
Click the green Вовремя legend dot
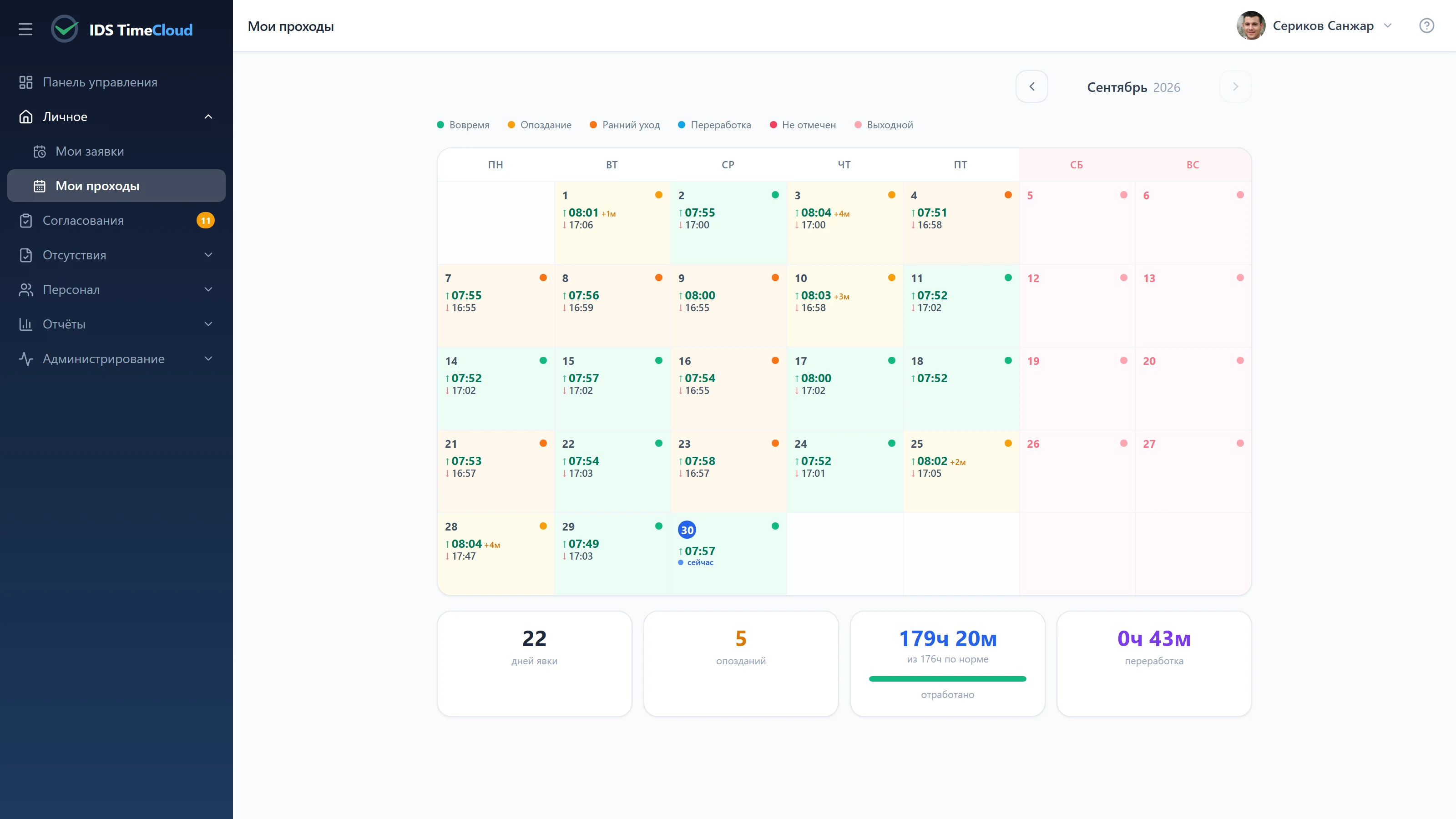coord(440,125)
